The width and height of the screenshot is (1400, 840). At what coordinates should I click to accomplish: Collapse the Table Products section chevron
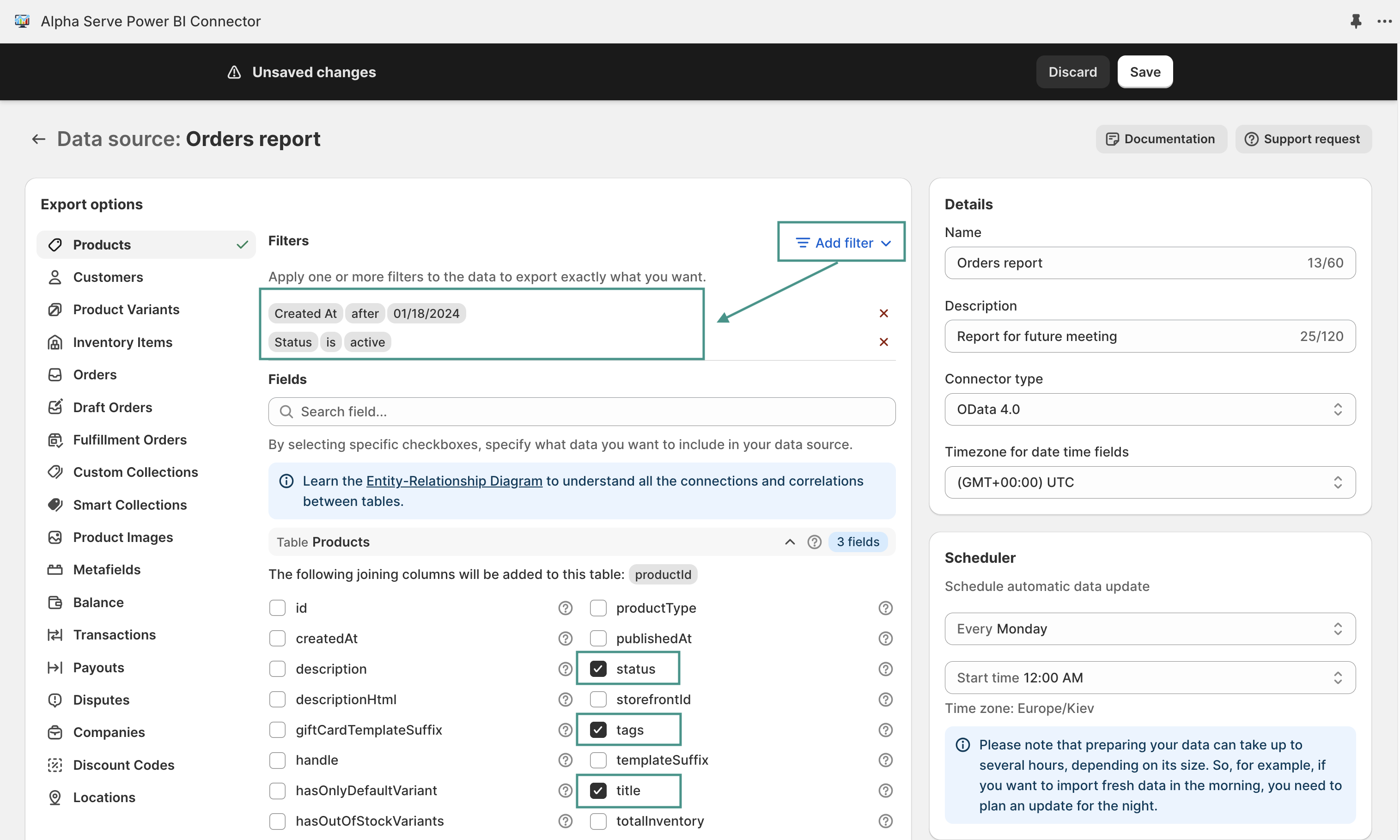[x=790, y=542]
